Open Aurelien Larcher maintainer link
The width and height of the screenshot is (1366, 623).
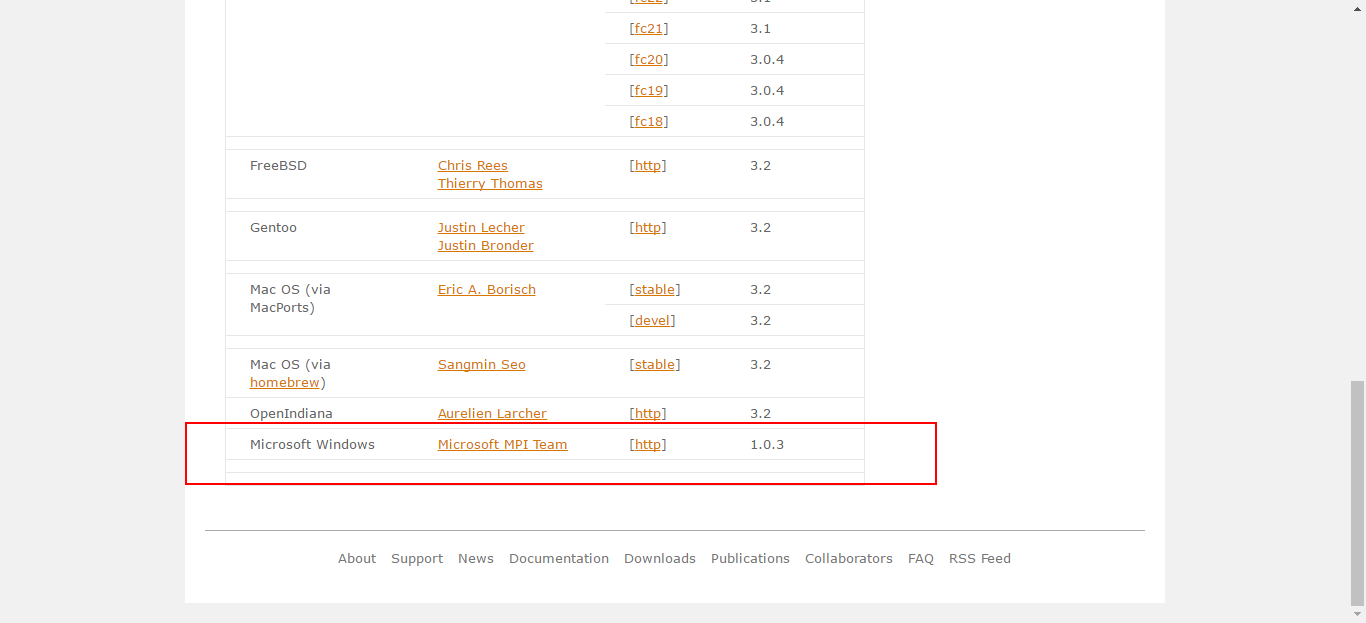coord(492,413)
